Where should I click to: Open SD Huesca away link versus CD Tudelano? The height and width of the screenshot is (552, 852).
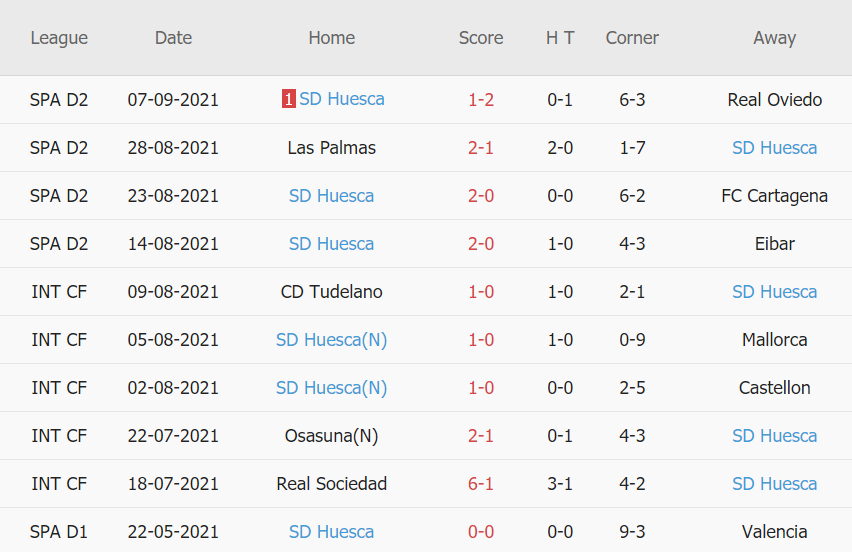(774, 292)
